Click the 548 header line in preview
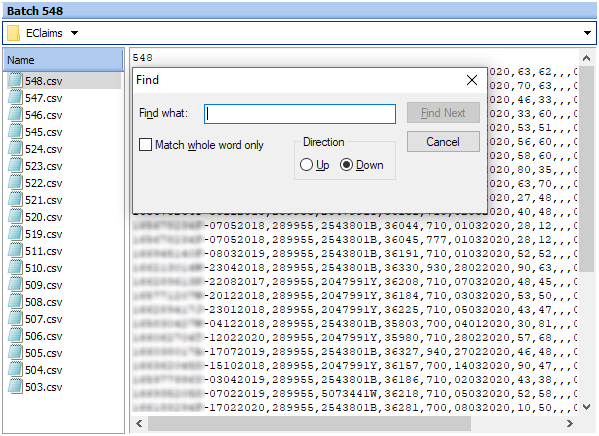 click(x=142, y=58)
